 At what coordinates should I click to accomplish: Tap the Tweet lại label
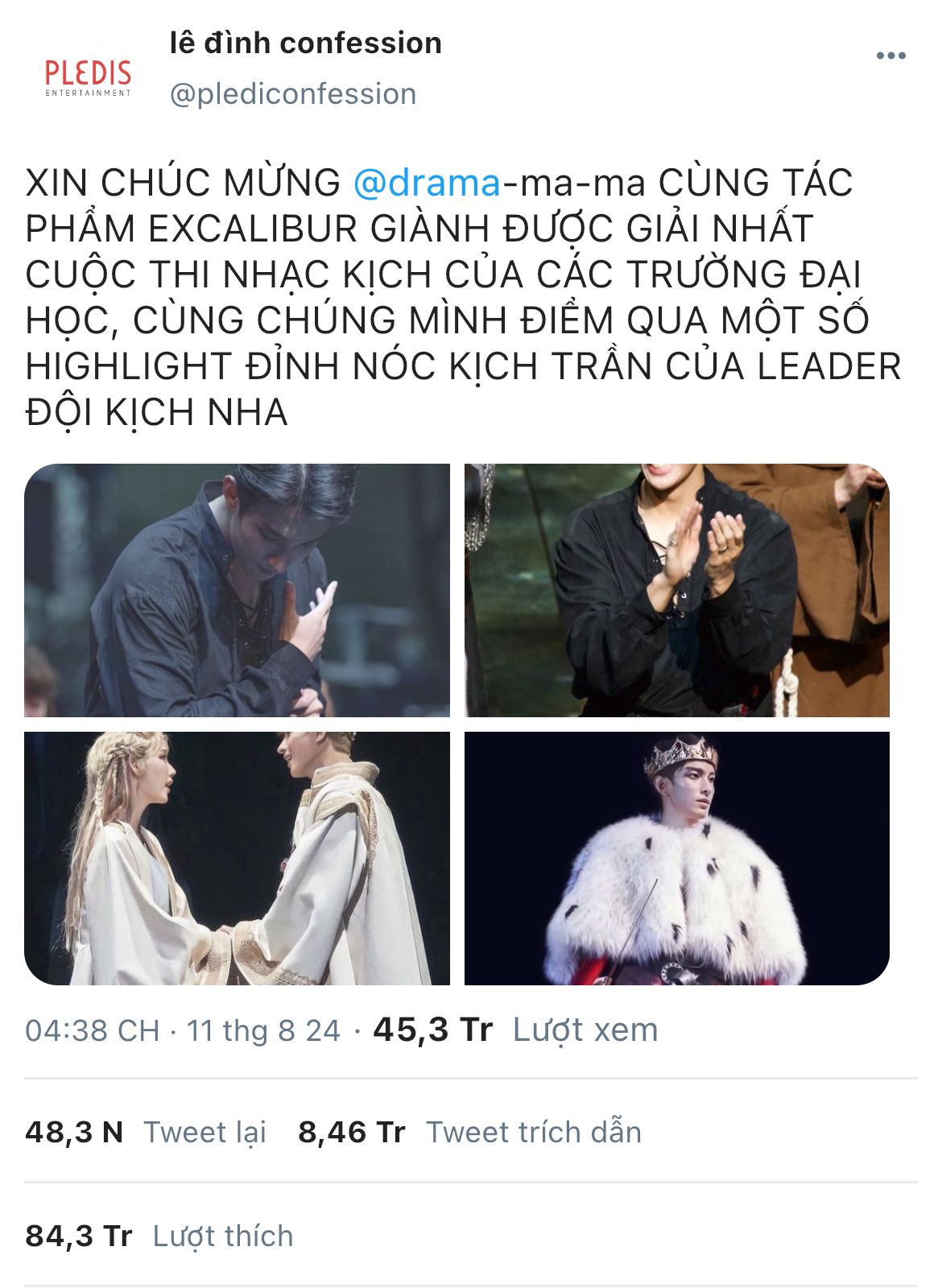pos(205,1132)
